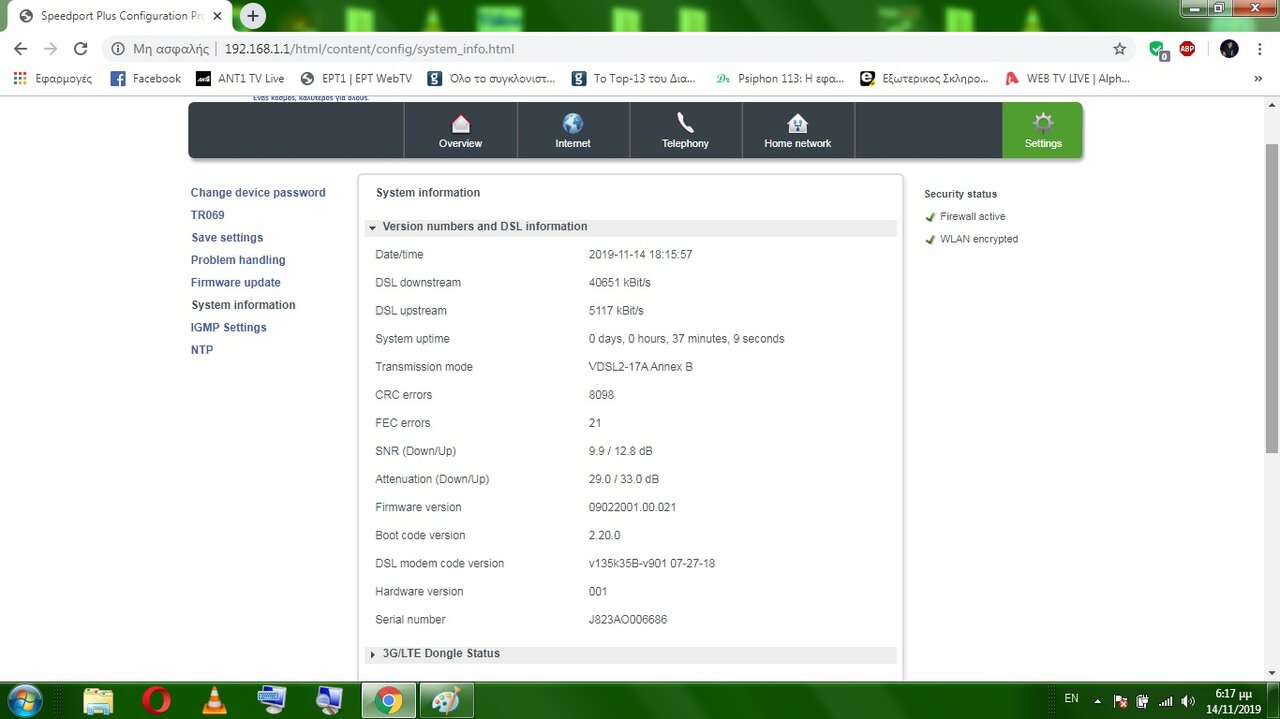Open the NTP settings link
The width and height of the screenshot is (1280, 719).
(x=202, y=350)
